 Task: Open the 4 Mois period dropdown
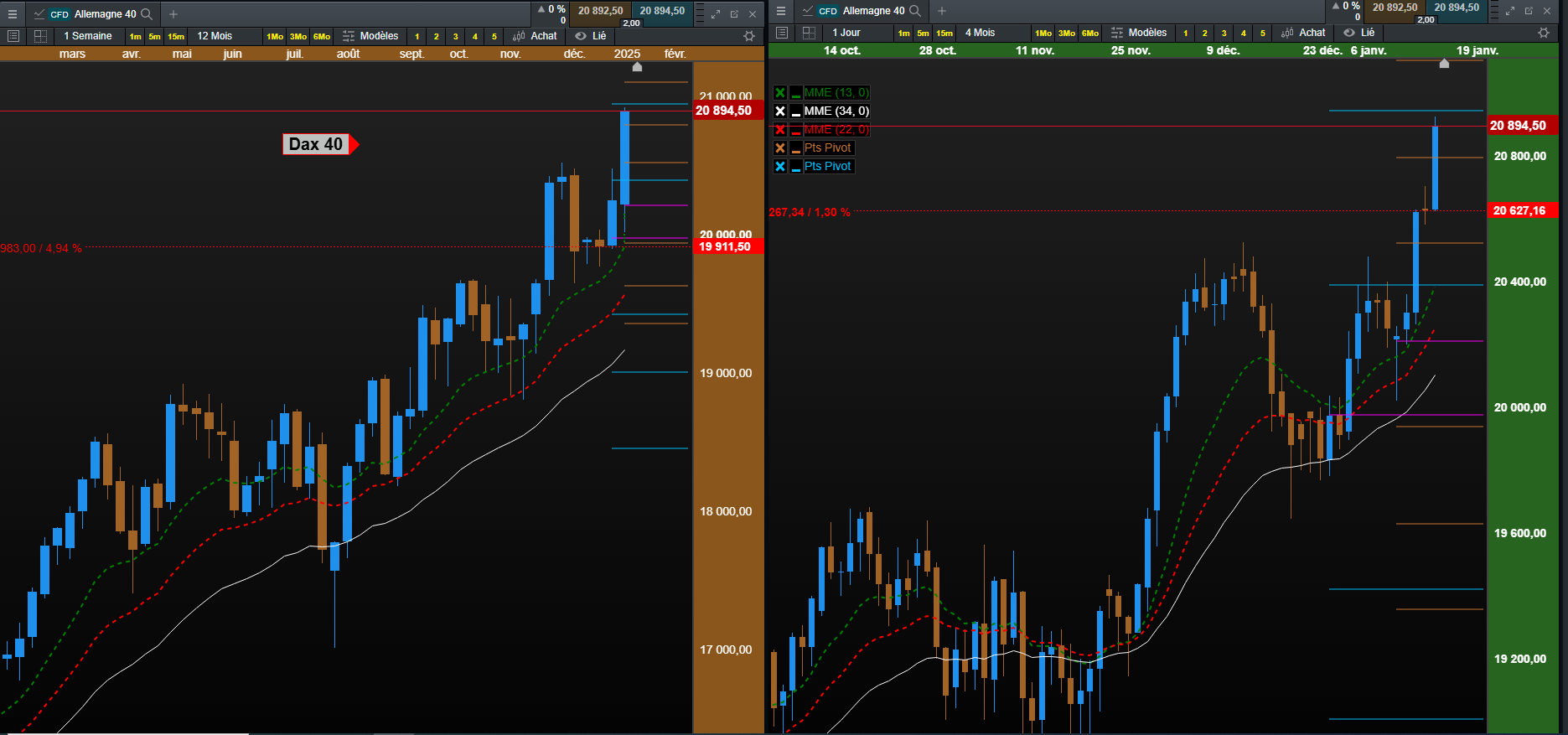coord(981,33)
